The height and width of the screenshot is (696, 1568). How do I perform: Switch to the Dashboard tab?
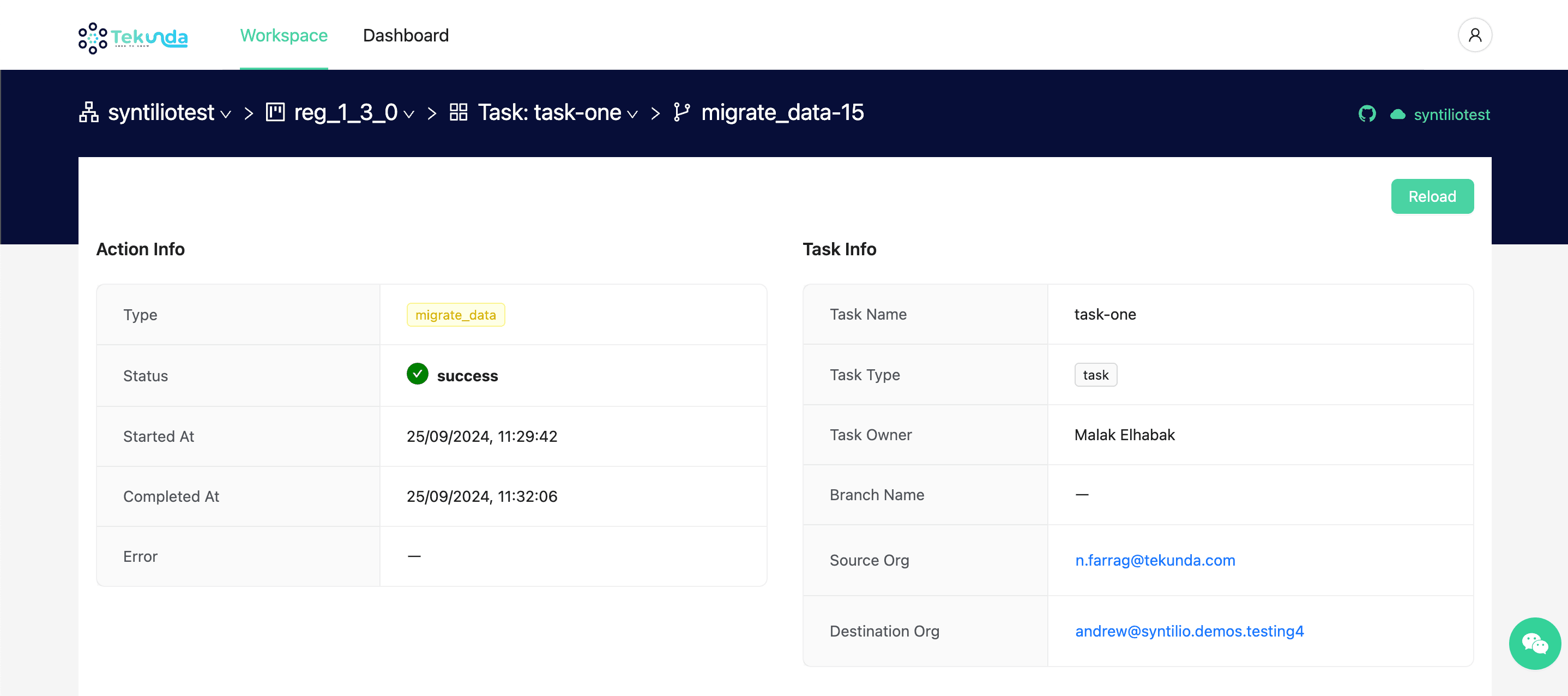pyautogui.click(x=406, y=35)
